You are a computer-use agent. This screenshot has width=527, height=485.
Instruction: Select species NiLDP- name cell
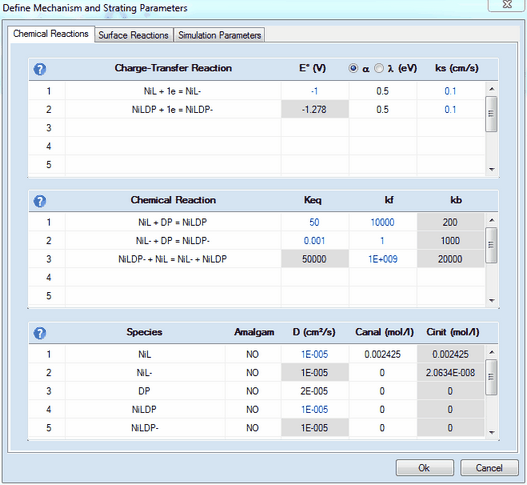point(145,428)
